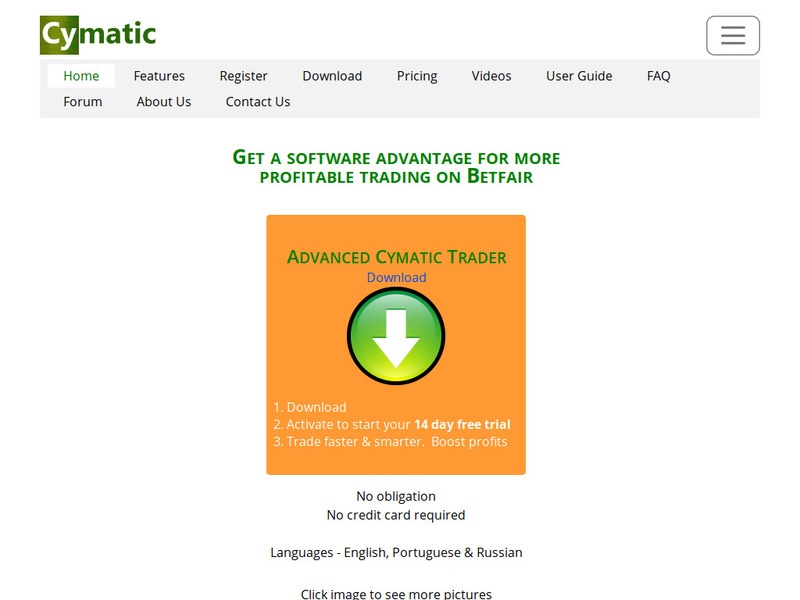800x600 pixels.
Task: Open the Features page
Action: coord(159,76)
